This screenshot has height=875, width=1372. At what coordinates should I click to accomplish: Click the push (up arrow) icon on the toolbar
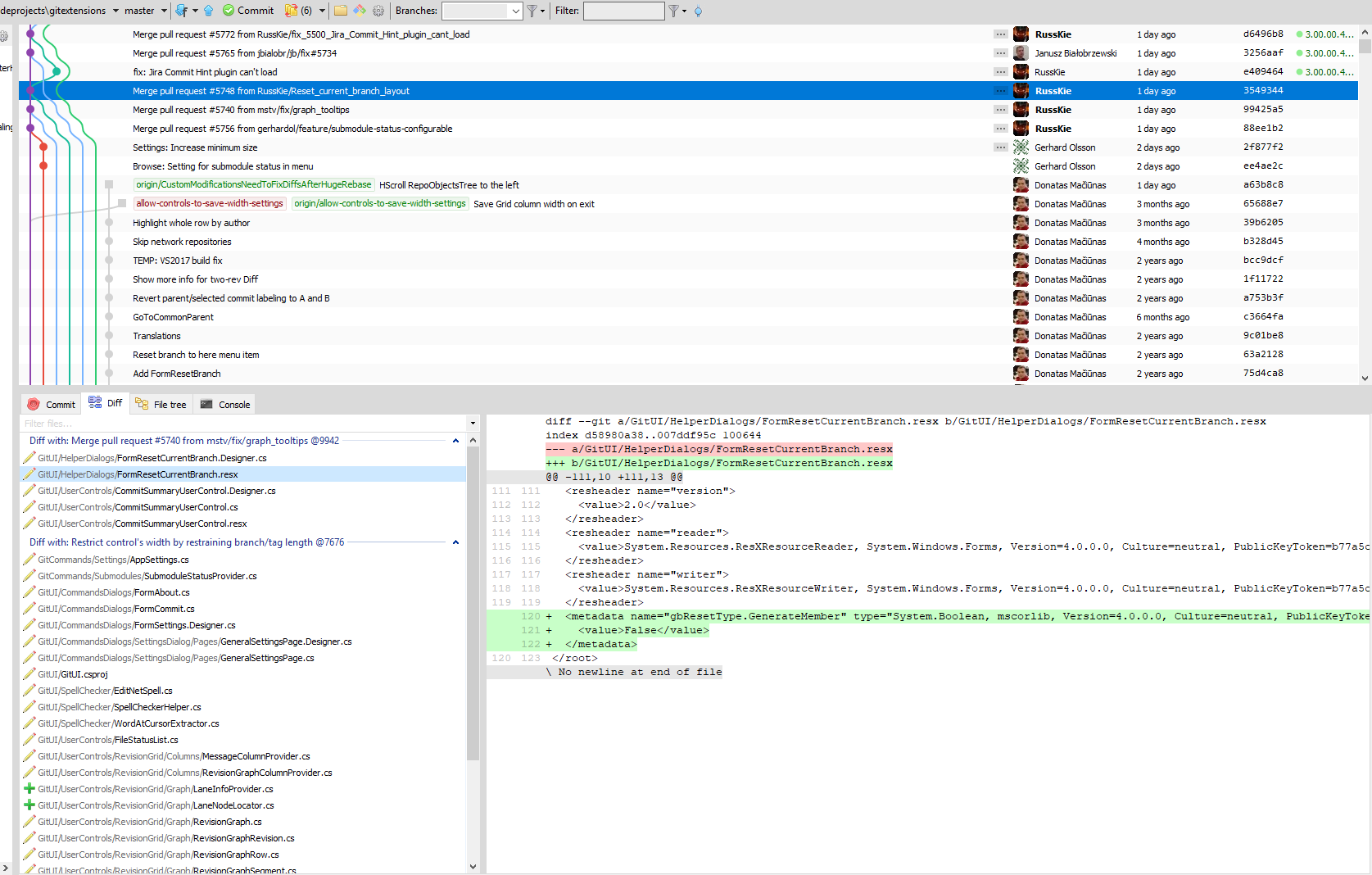click(x=208, y=11)
